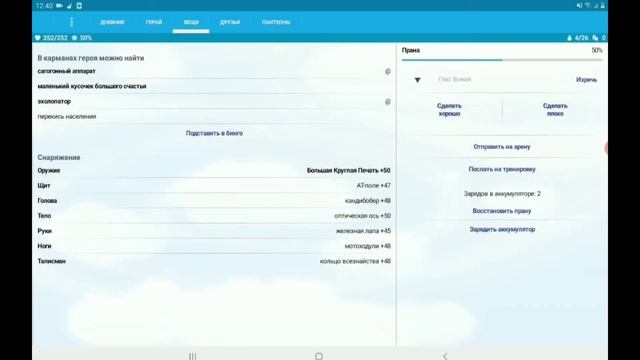
Task: Tap АТ-поле +47 shield value
Action: pyautogui.click(x=373, y=185)
